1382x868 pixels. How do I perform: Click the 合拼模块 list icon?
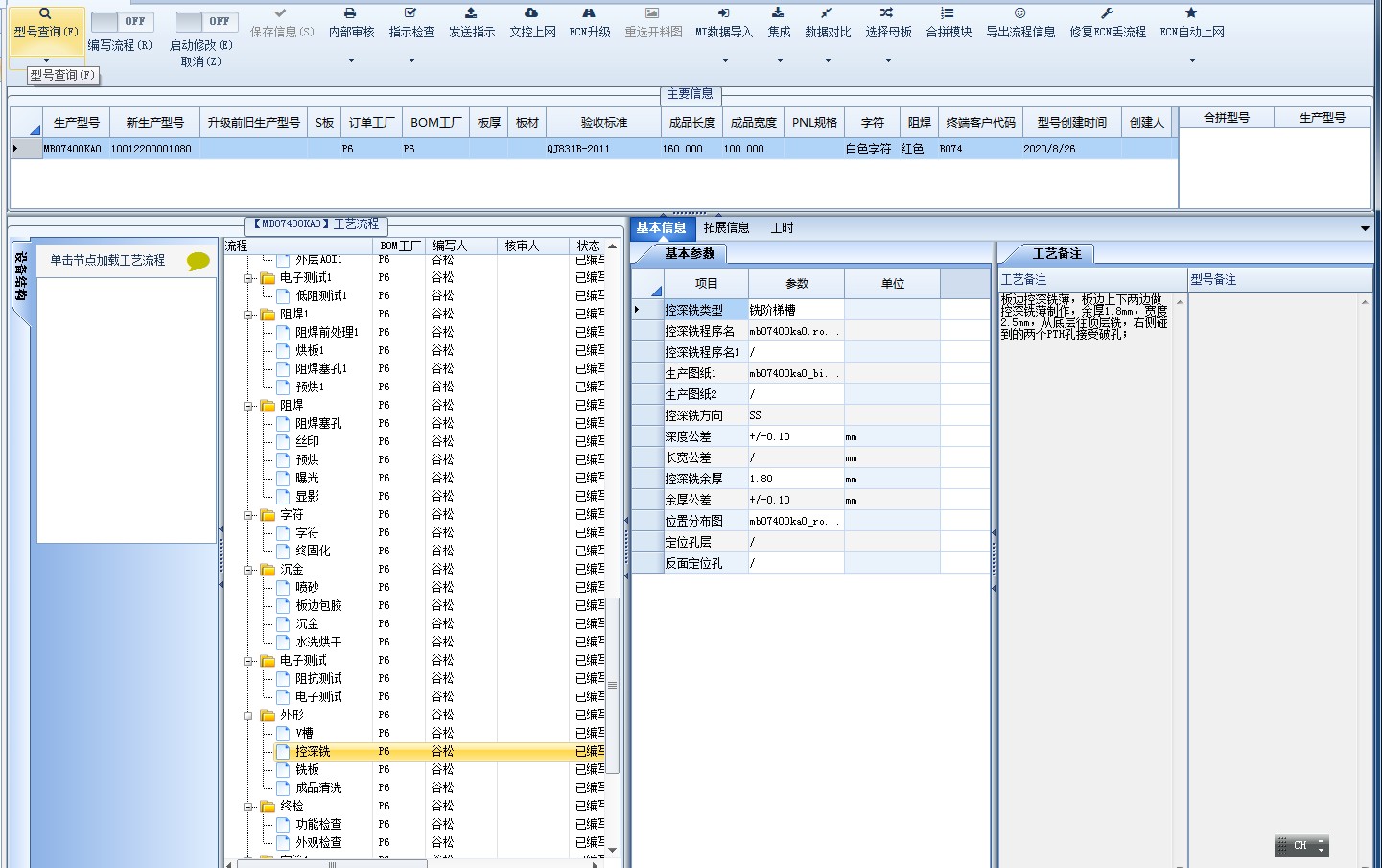(x=948, y=13)
